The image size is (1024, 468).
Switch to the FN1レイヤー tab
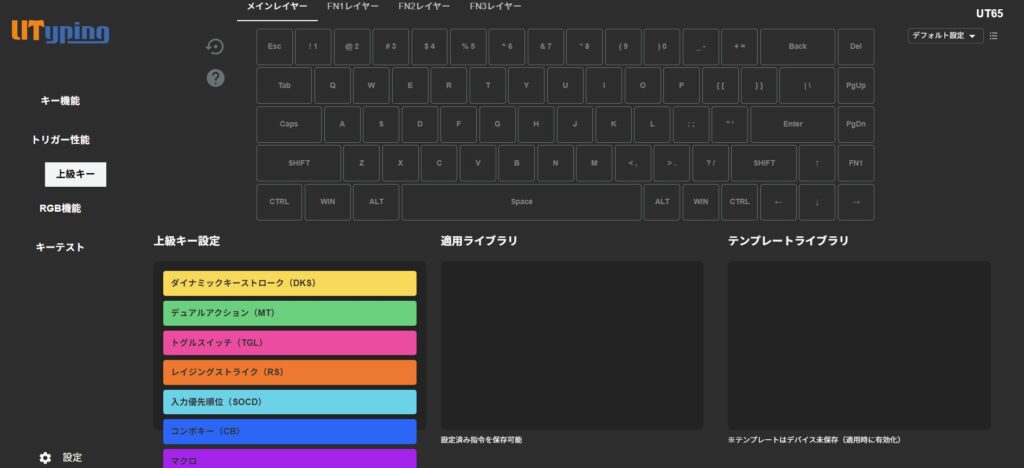[x=353, y=7]
